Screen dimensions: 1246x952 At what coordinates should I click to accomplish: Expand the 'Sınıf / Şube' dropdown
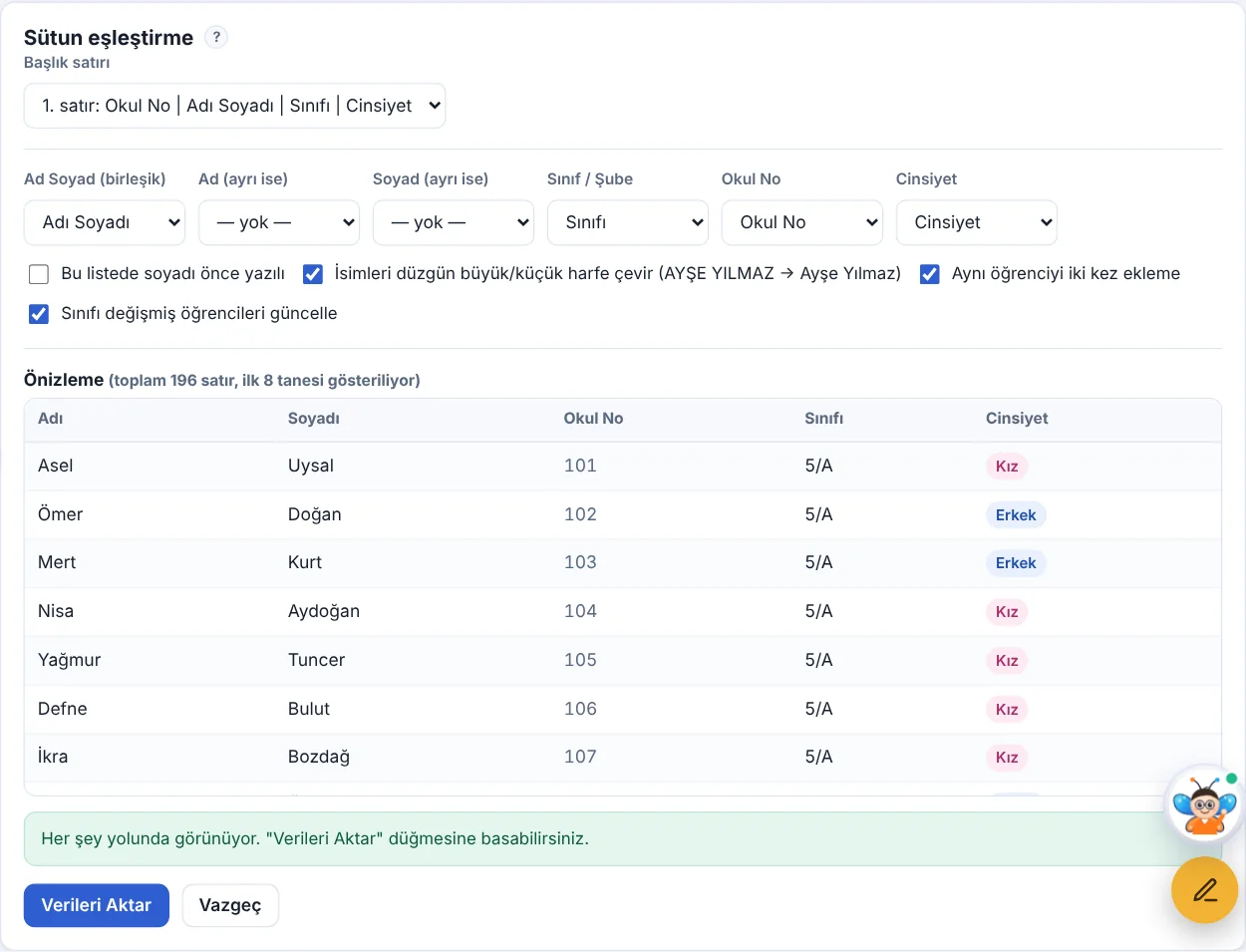pos(628,222)
